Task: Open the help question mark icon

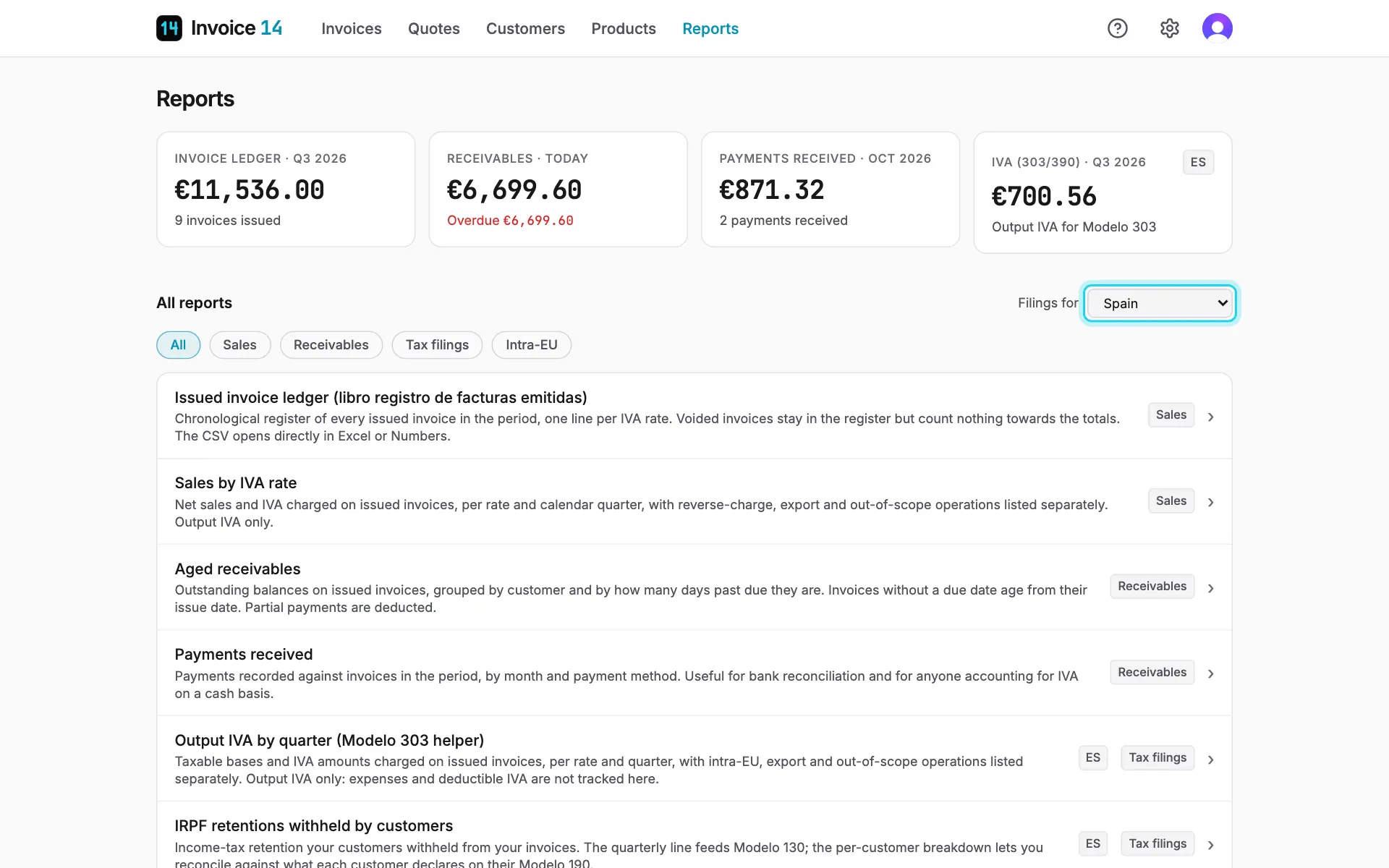Action: 1118,28
